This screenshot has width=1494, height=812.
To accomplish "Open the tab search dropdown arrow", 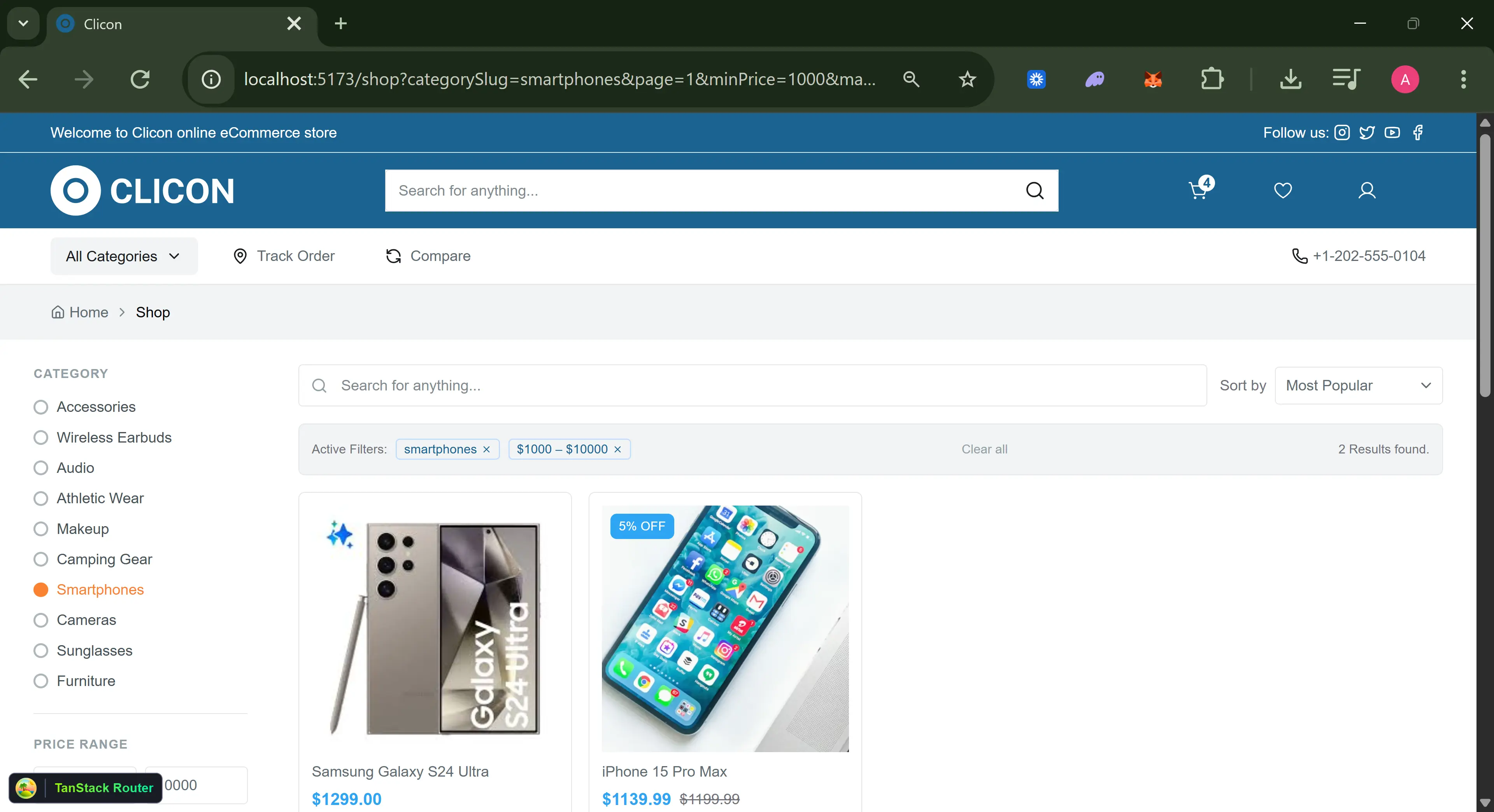I will click(23, 24).
